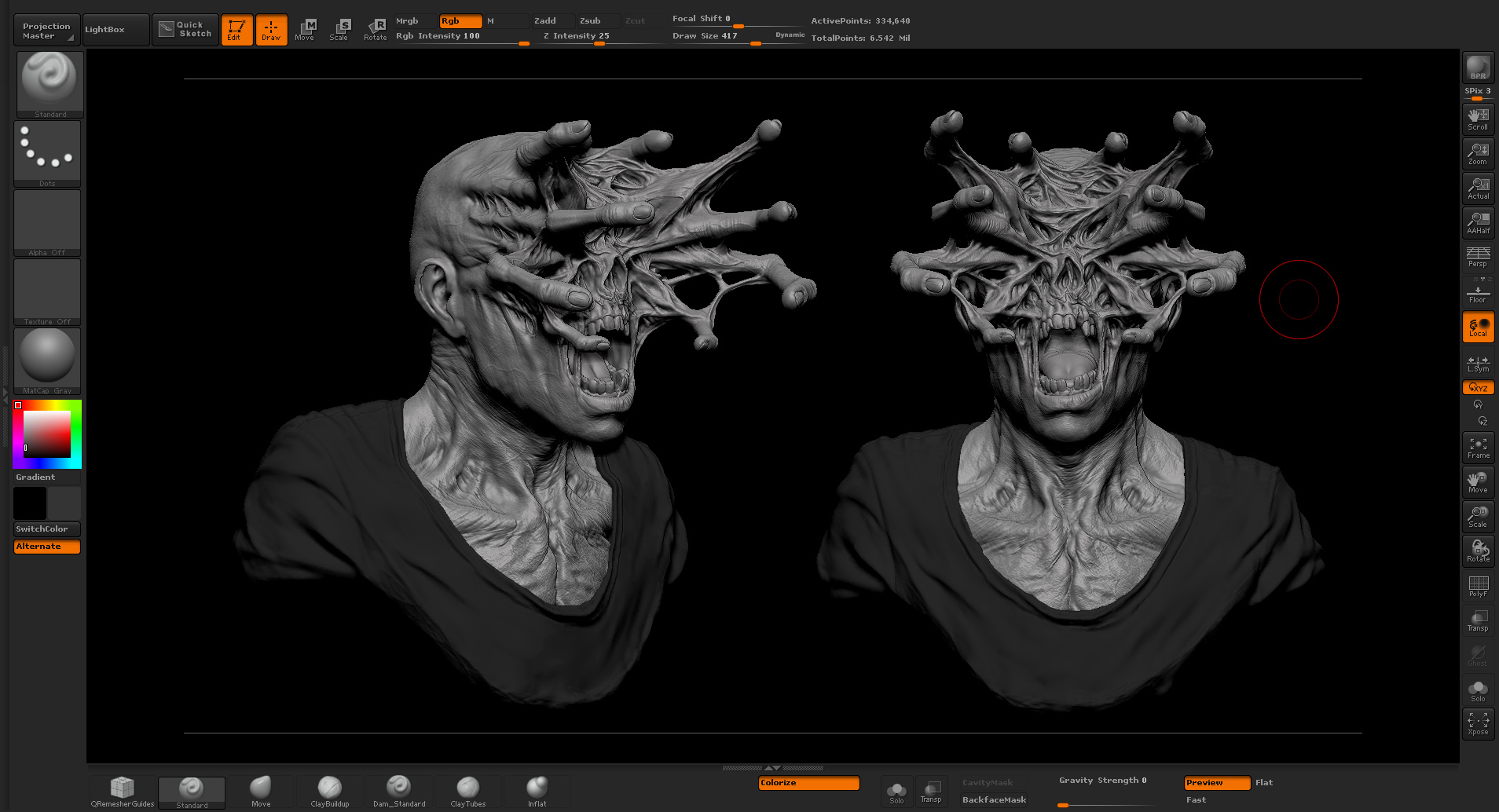Enable Mrgb painting mode
Image resolution: width=1499 pixels, height=812 pixels.
[x=415, y=21]
